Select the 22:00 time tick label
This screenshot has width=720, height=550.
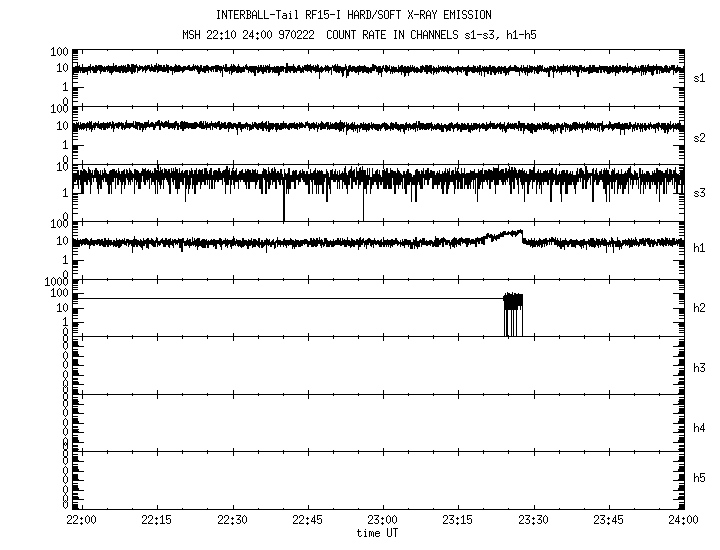point(81,520)
